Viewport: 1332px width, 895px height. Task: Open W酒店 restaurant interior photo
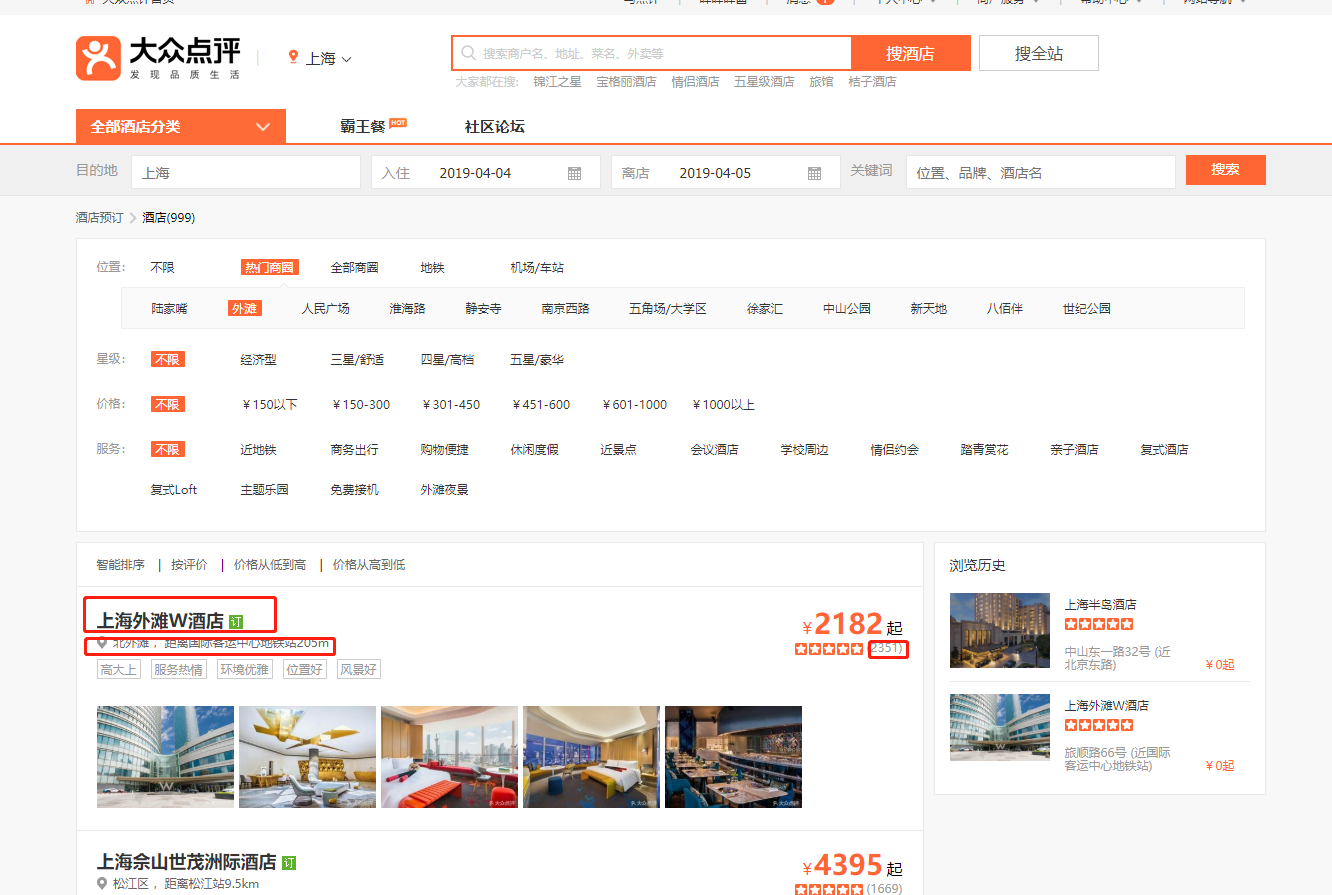pos(733,757)
